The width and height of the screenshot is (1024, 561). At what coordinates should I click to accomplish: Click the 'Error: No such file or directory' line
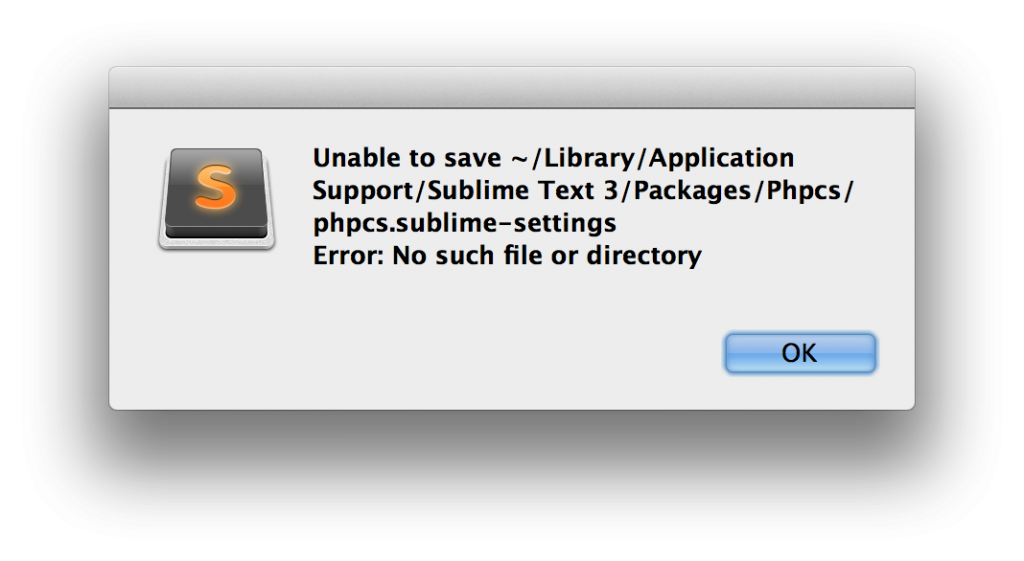click(x=507, y=255)
